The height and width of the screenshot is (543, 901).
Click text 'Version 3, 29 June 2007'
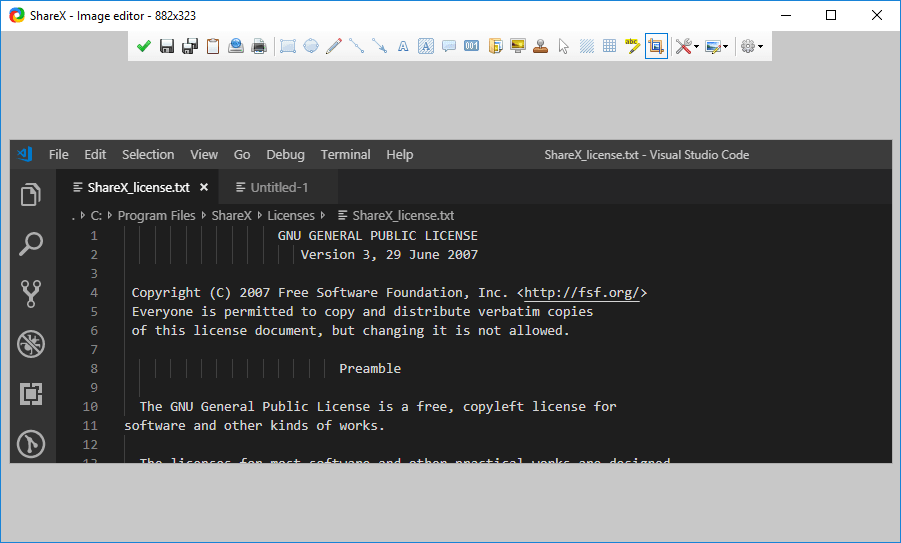[389, 255]
